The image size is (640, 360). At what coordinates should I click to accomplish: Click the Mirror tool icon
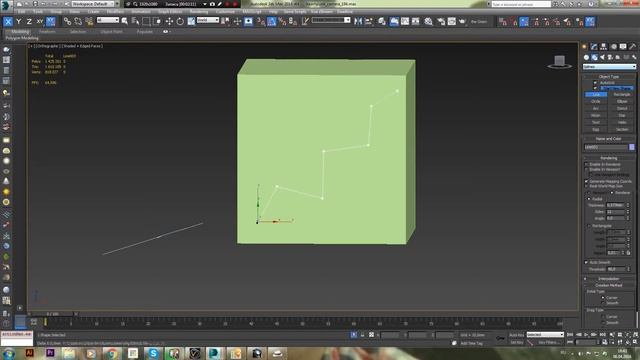tap(358, 21)
